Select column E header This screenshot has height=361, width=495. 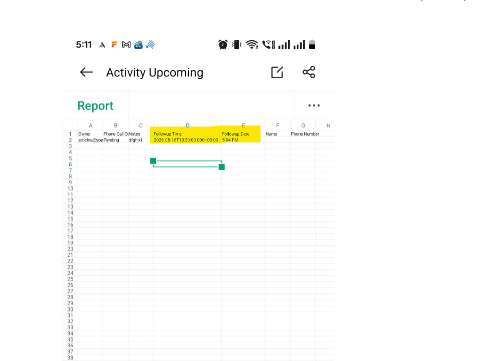[x=243, y=125]
